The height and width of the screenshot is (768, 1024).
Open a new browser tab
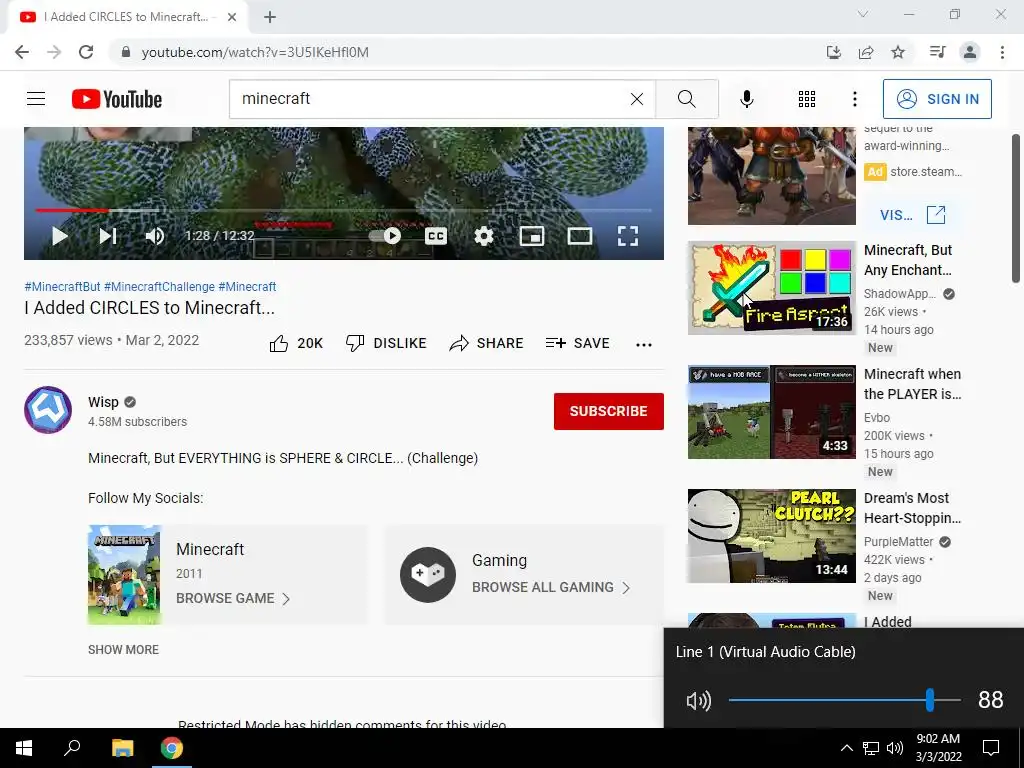(270, 17)
